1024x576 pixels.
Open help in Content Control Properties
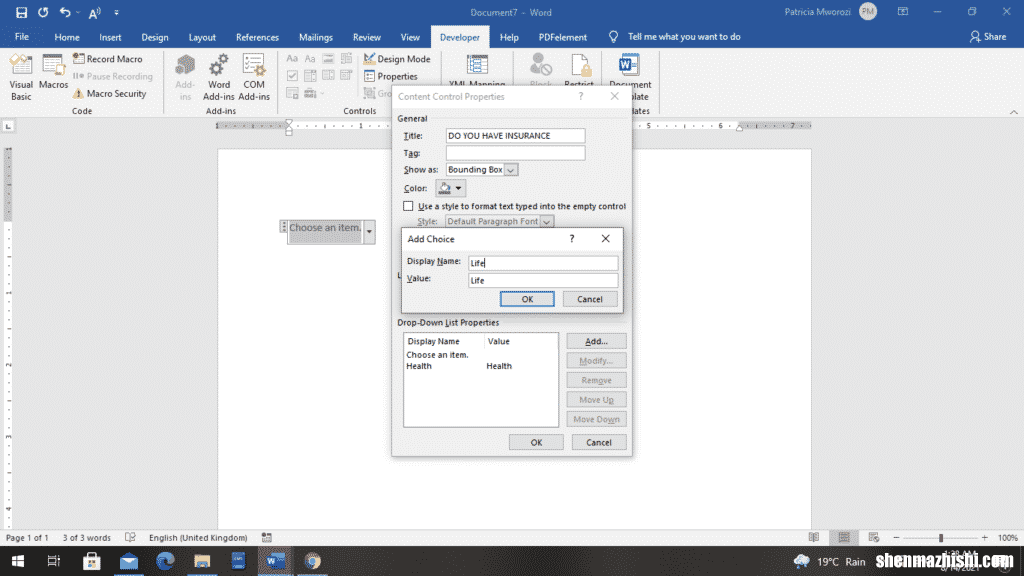tap(581, 96)
